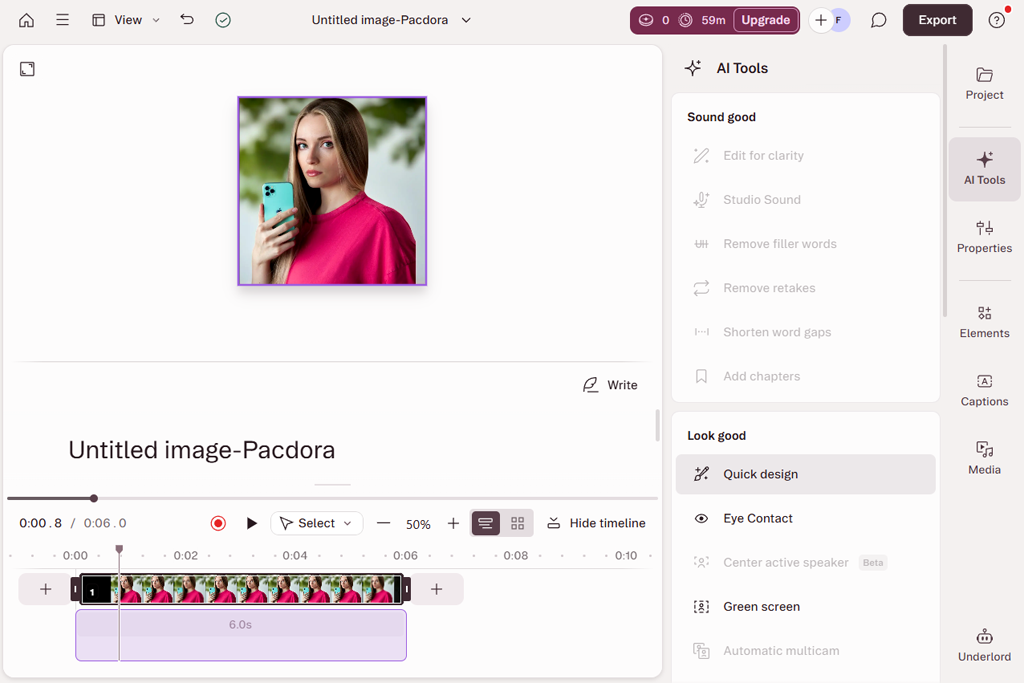Image resolution: width=1024 pixels, height=683 pixels.
Task: Click the 50% zoom level value
Action: tap(418, 524)
